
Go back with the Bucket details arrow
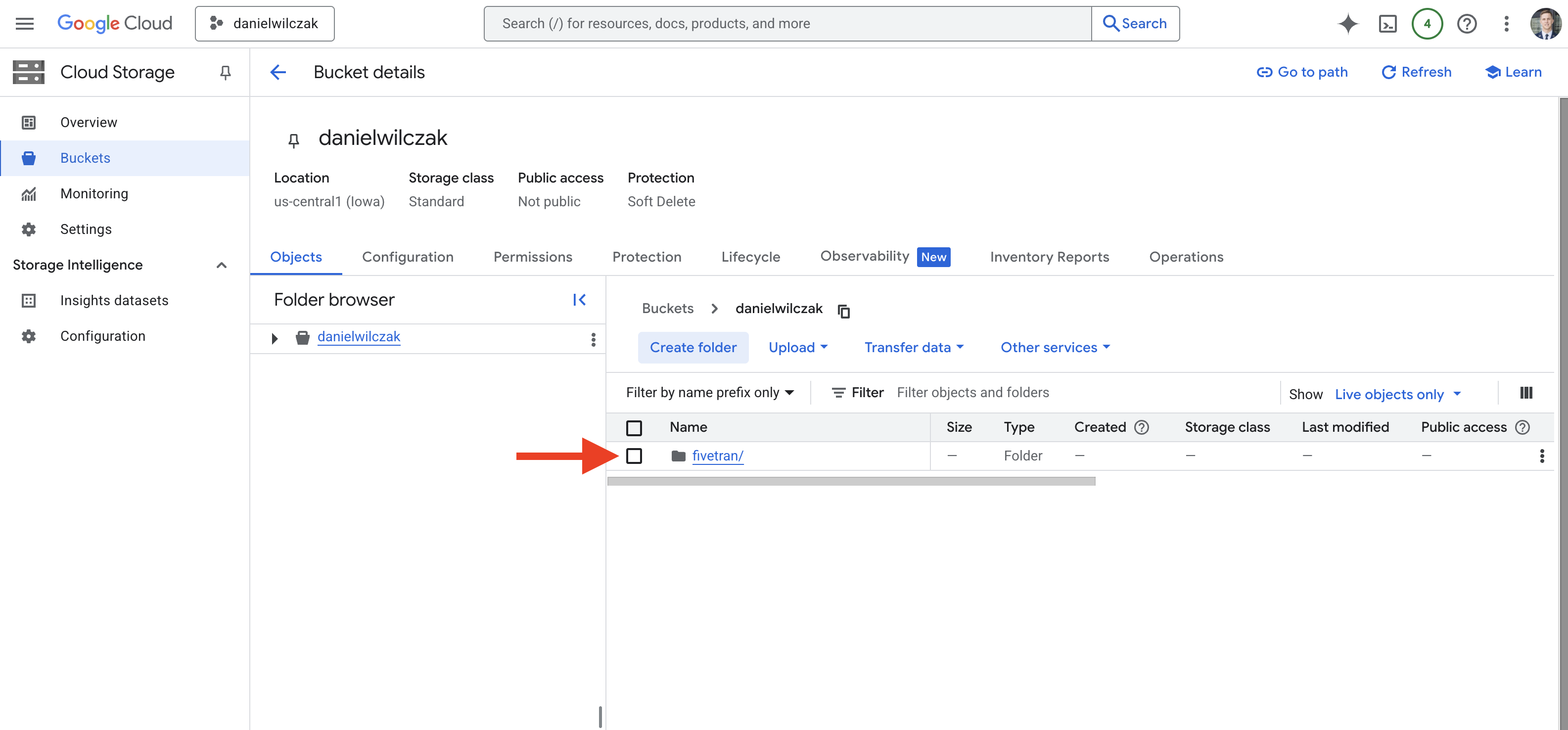tap(278, 72)
